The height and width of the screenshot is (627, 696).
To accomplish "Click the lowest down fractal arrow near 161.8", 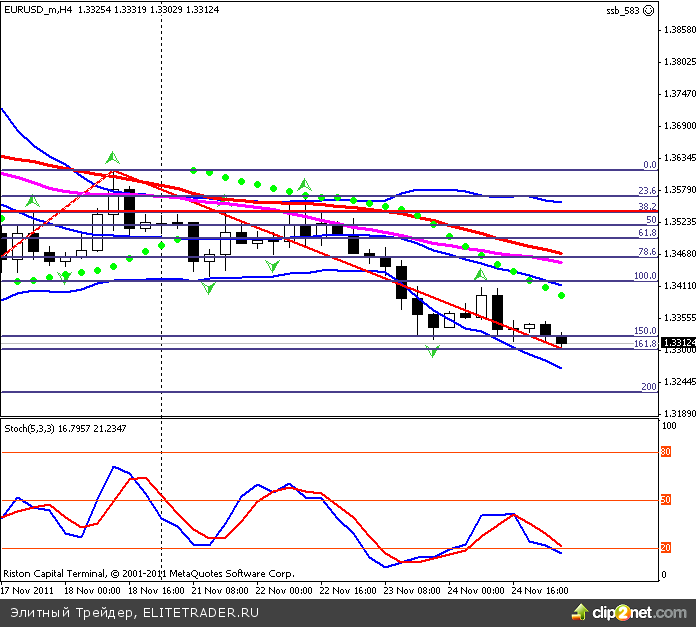I will (x=432, y=352).
